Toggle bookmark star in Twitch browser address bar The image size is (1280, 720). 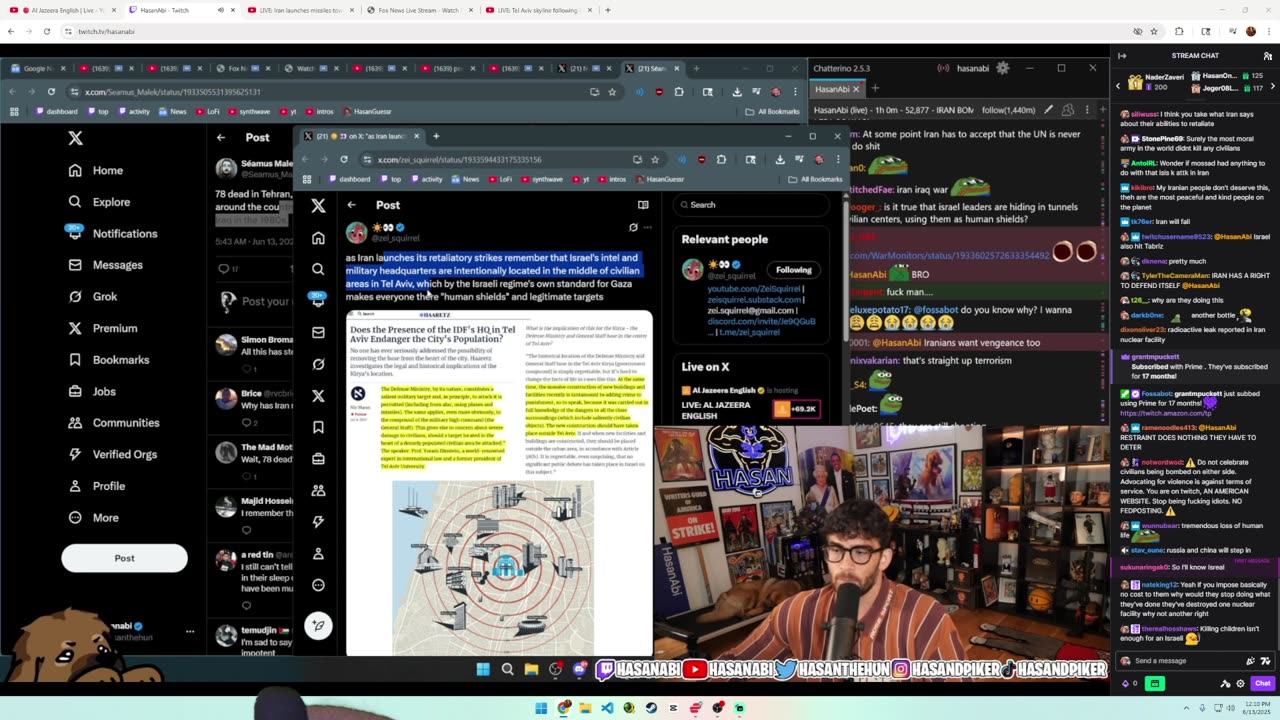tap(1153, 31)
